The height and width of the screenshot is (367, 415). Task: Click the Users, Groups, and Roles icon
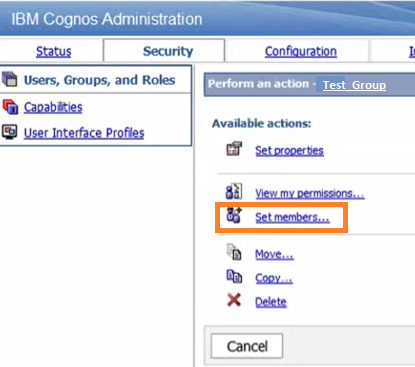pos(9,79)
